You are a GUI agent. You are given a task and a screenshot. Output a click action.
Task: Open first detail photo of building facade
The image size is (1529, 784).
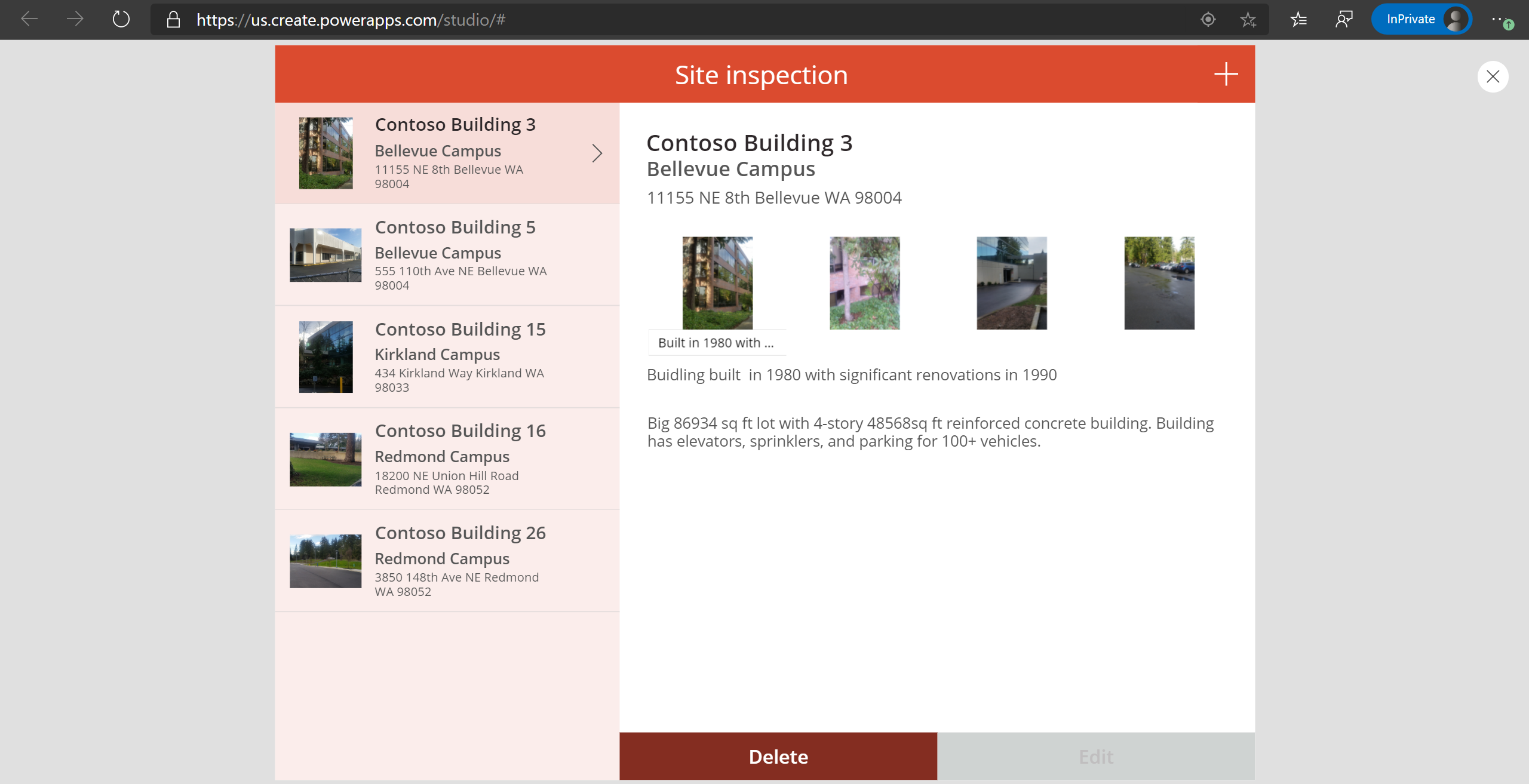tap(717, 283)
